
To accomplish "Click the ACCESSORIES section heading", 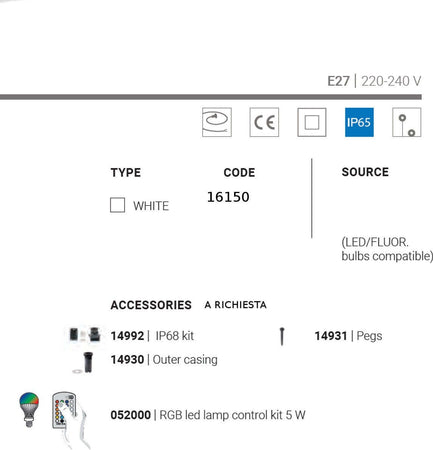I will point(151,305).
